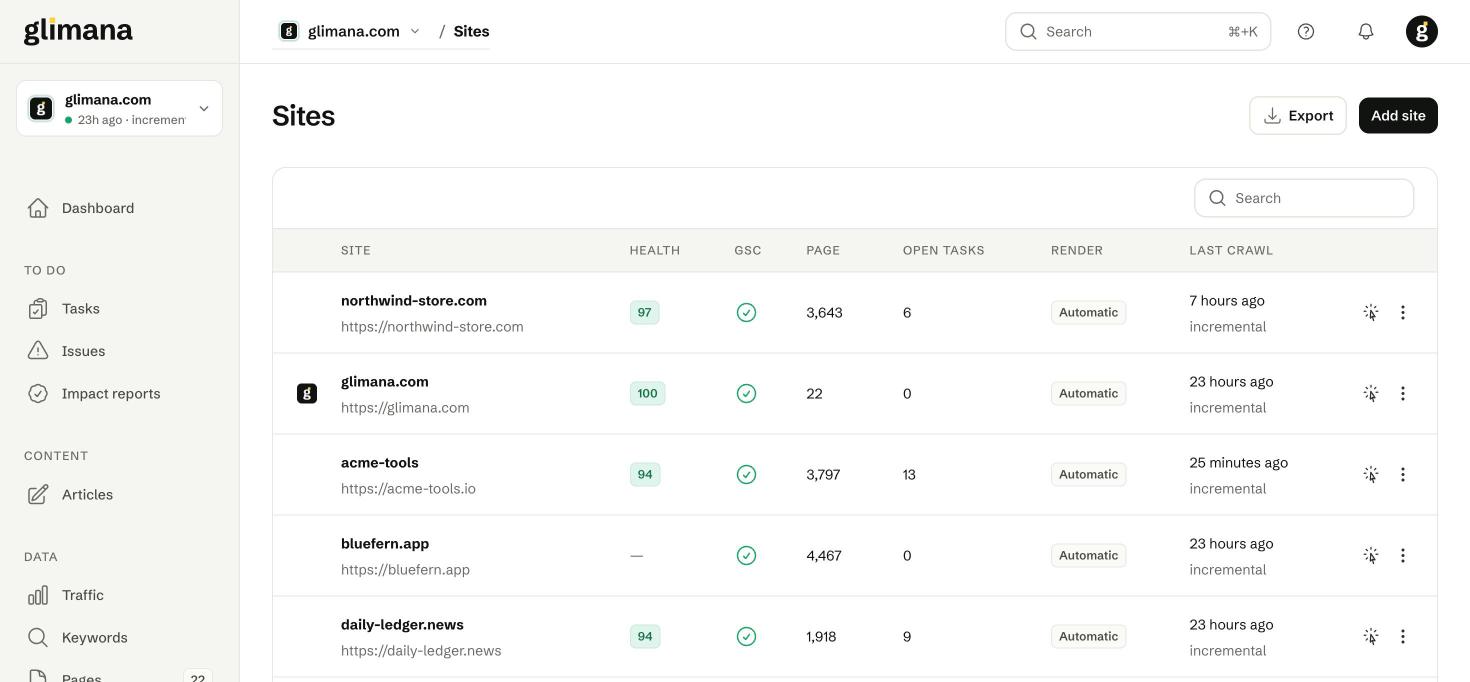Viewport: 1470px width, 682px height.
Task: Open the help question mark icon
Action: (1306, 31)
